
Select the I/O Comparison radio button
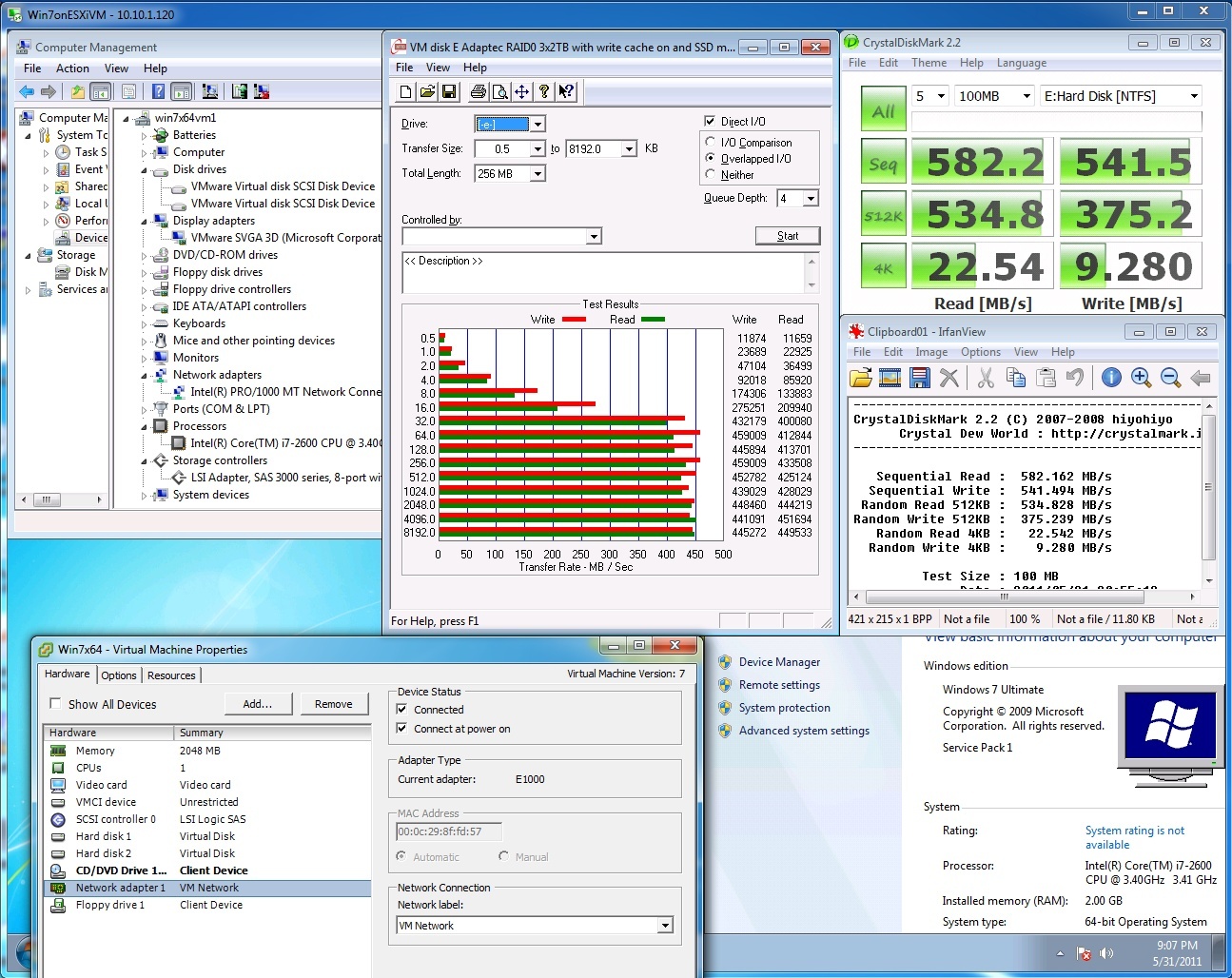pos(710,142)
